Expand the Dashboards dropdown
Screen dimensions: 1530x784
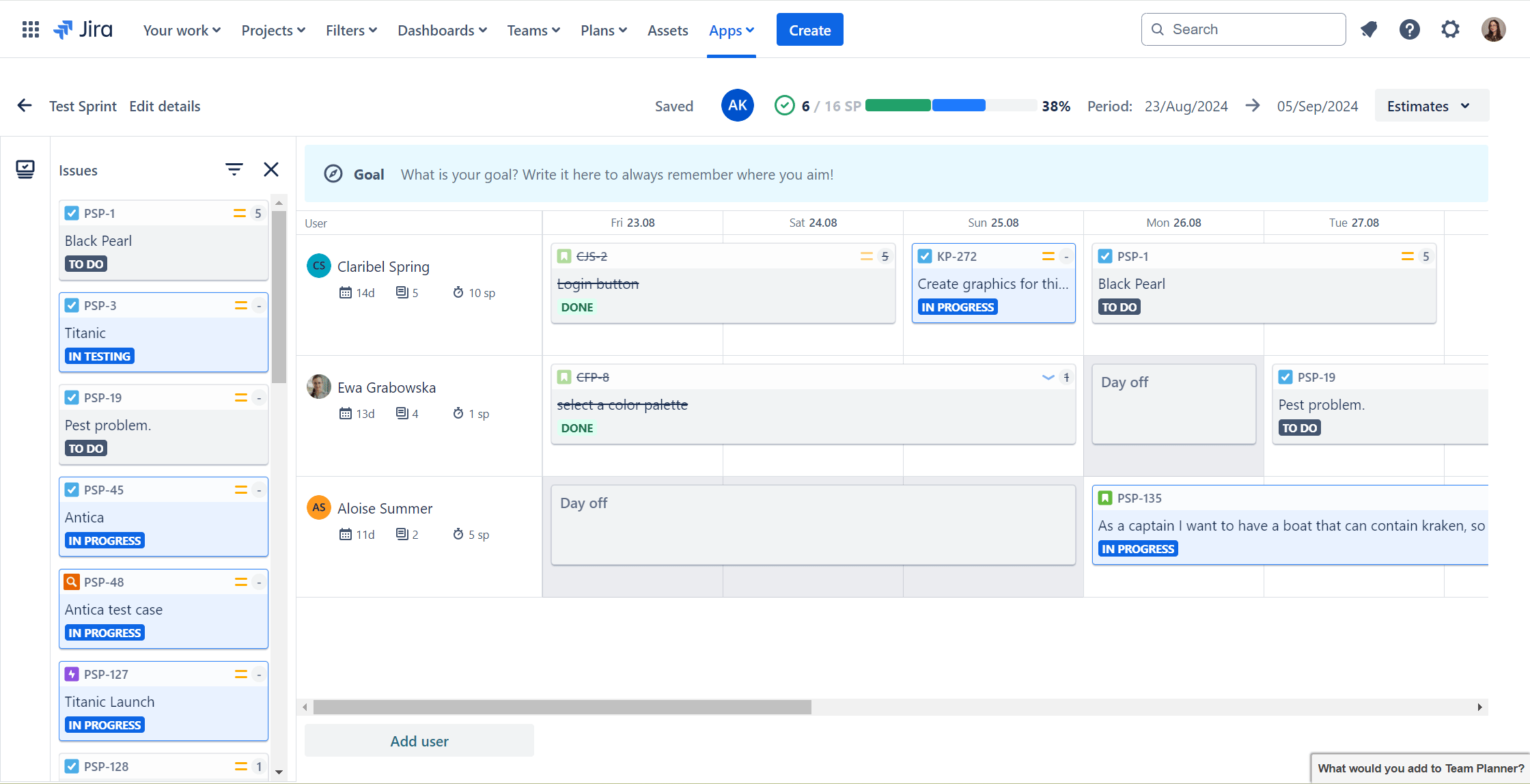point(442,30)
